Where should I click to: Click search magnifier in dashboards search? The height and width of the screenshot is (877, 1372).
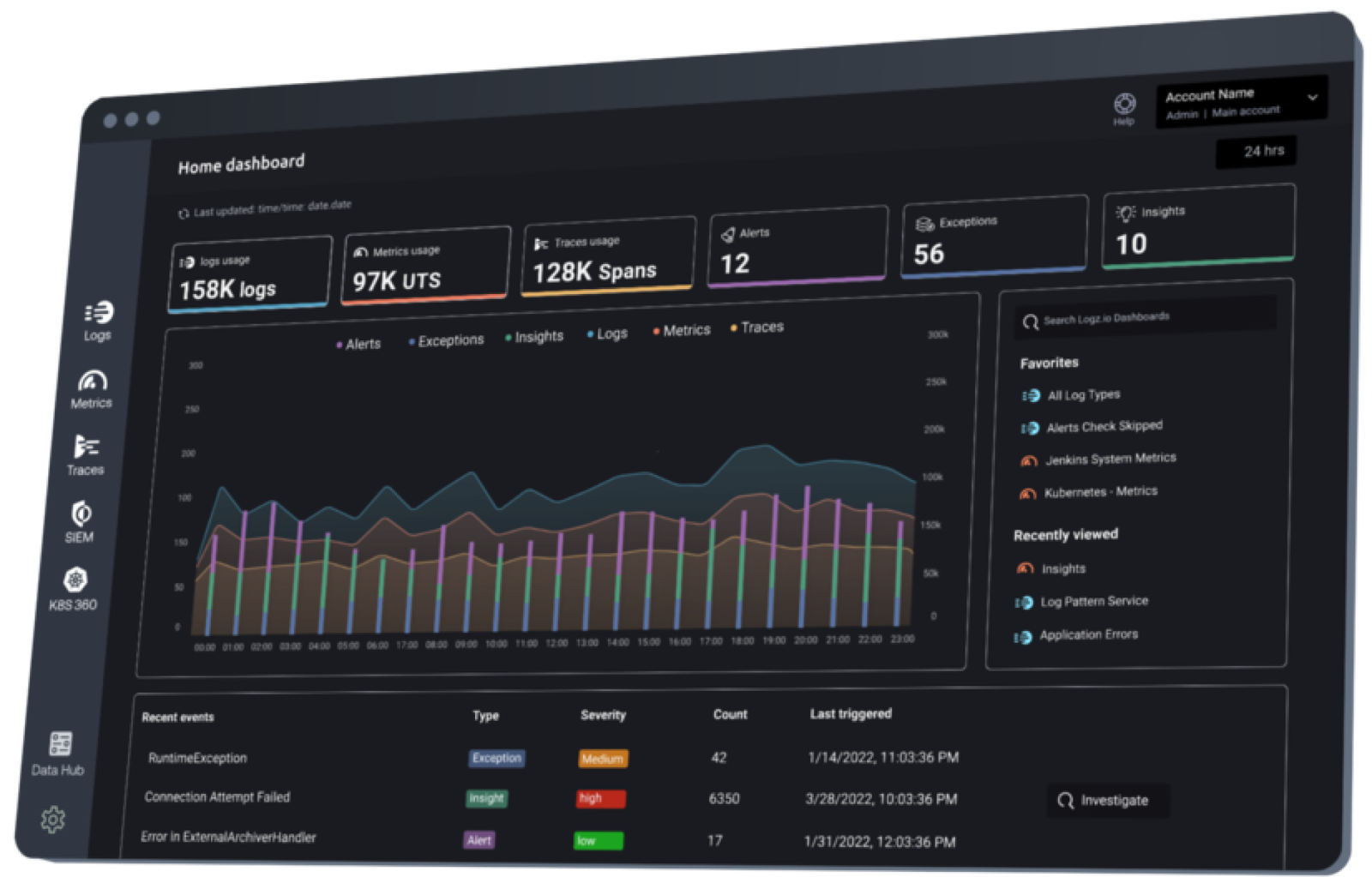1030,322
